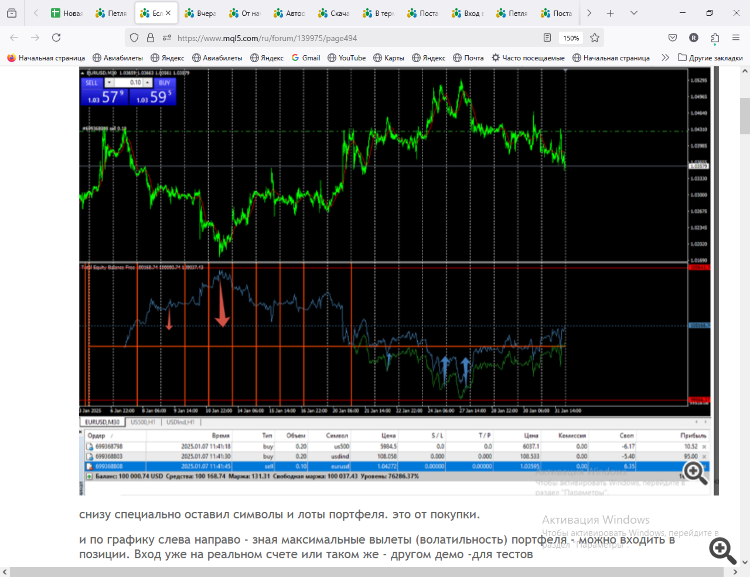
Task: Open Другие закладки folder
Action: click(x=710, y=58)
